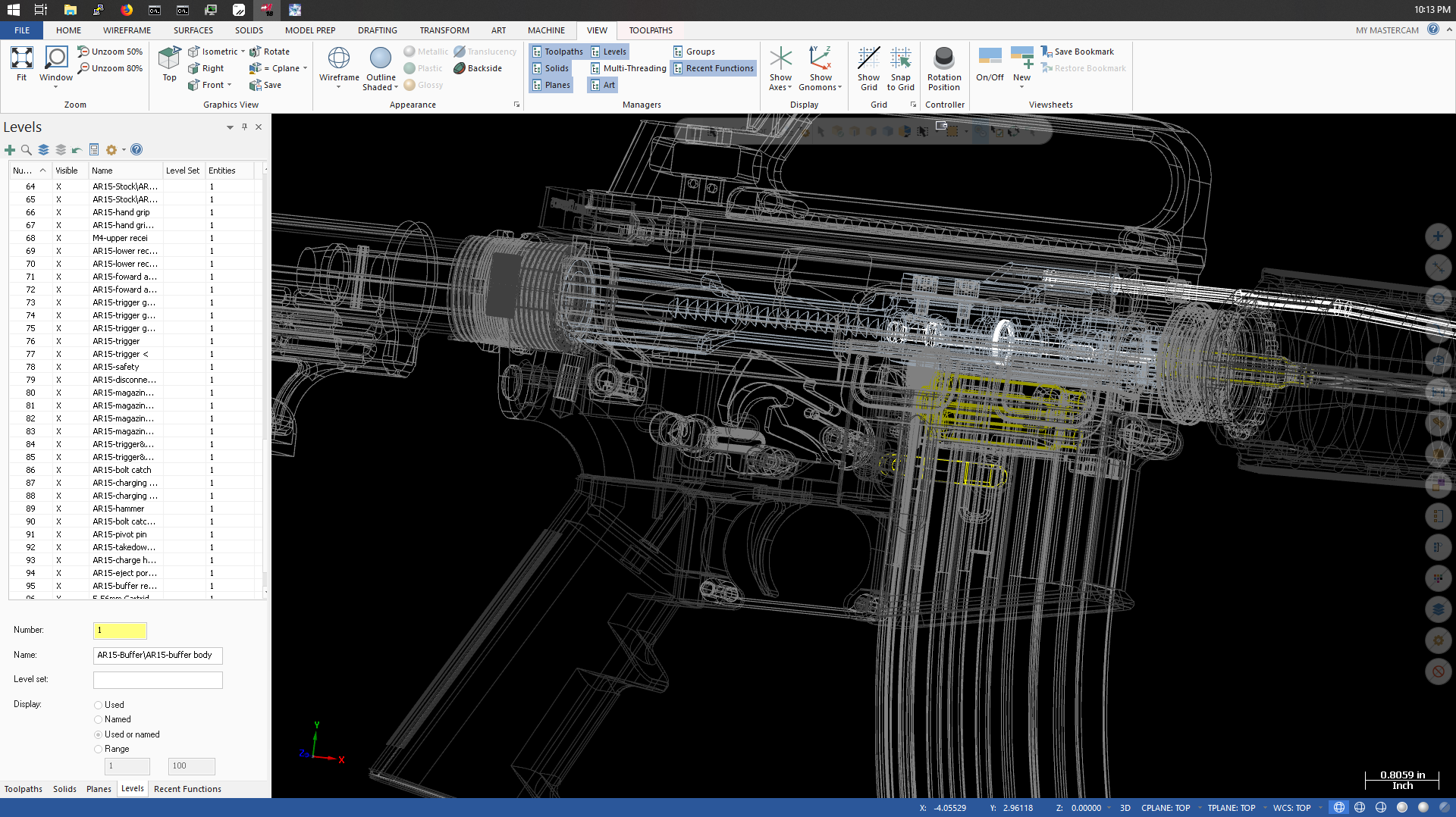This screenshot has height=817, width=1456.
Task: Add a new level with the plus icon
Action: pyautogui.click(x=10, y=150)
